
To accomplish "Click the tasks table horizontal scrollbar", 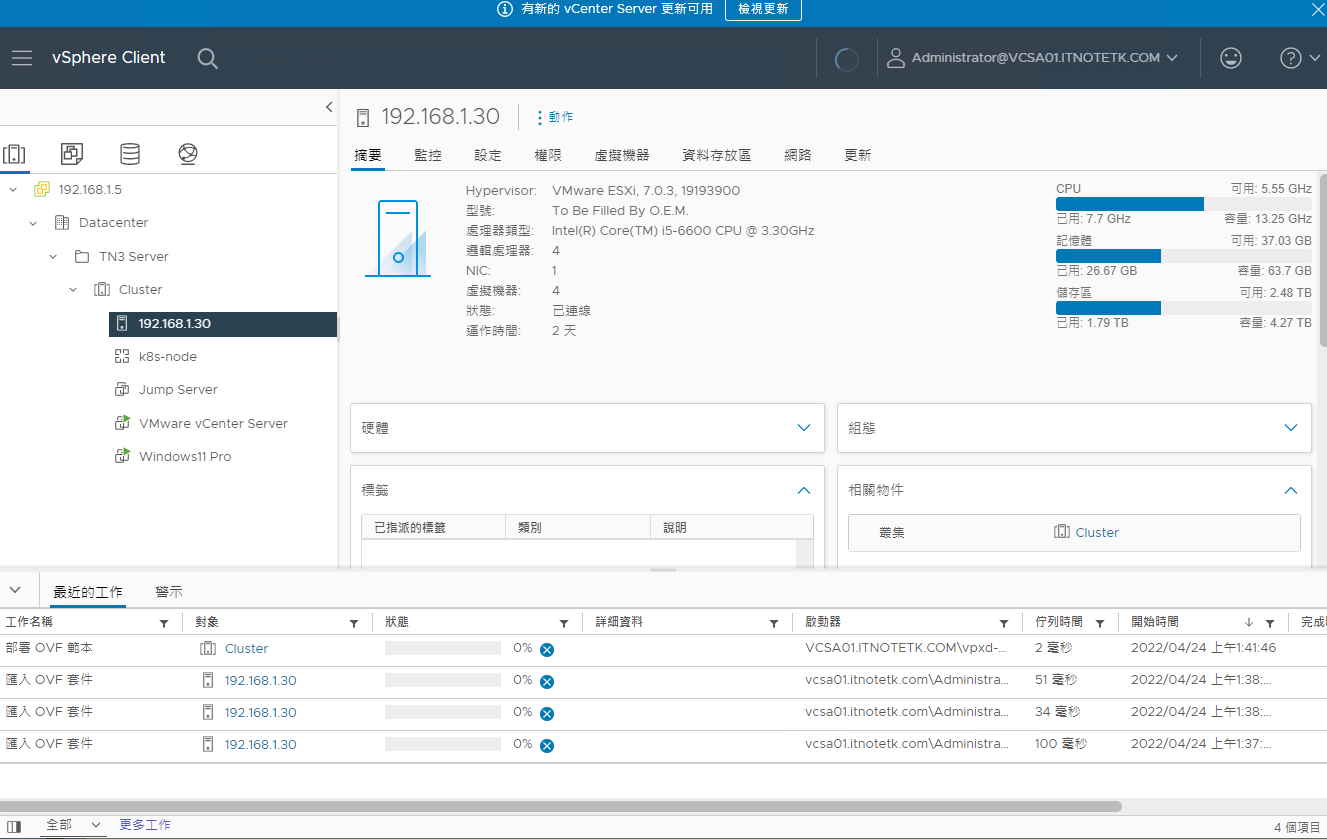I will point(561,806).
